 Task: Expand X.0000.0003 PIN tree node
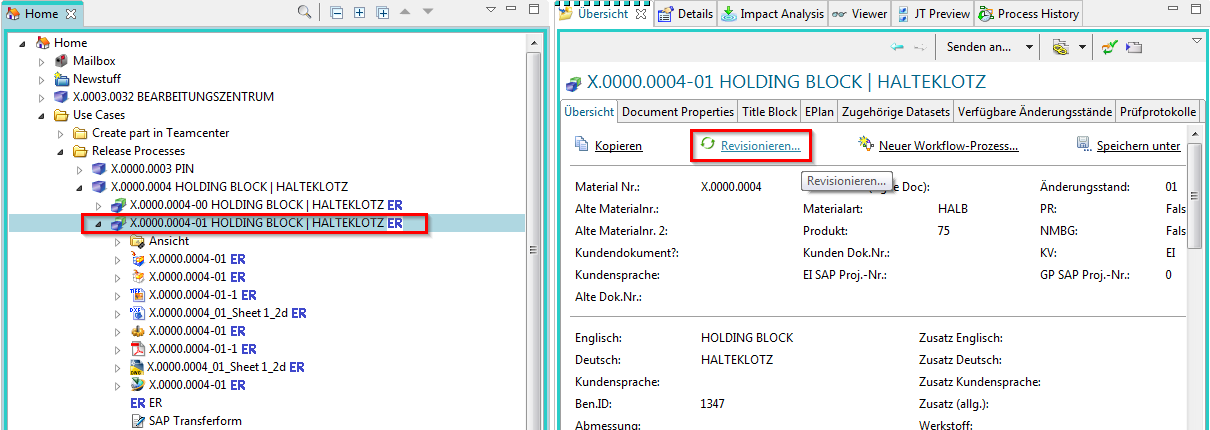click(80, 169)
